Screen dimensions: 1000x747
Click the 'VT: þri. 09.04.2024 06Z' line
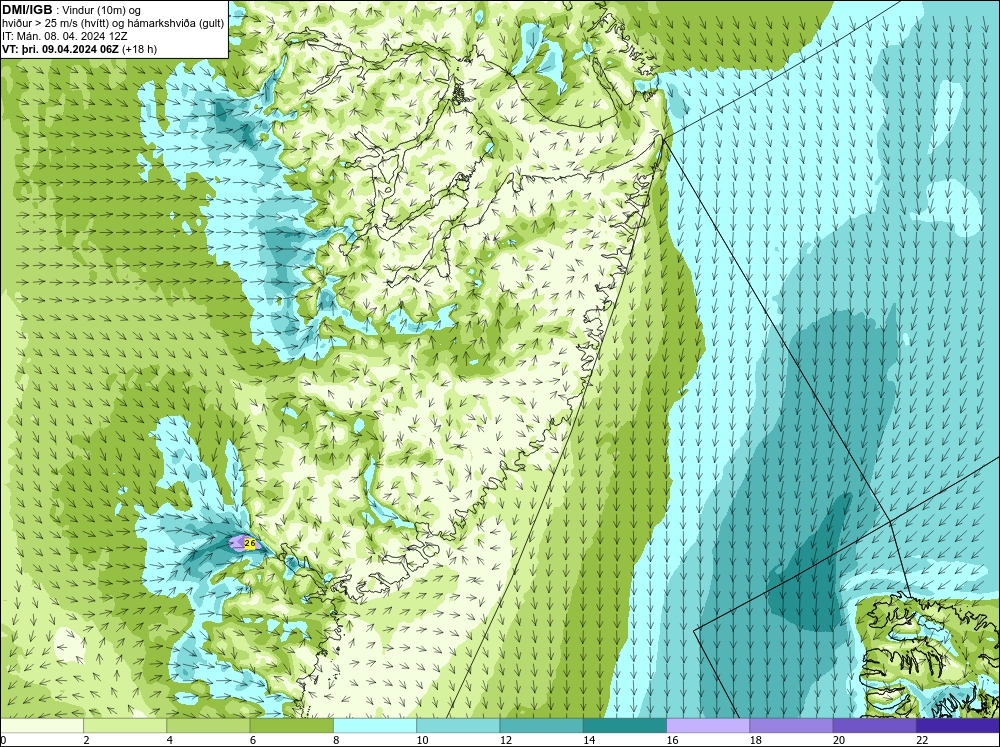click(79, 49)
